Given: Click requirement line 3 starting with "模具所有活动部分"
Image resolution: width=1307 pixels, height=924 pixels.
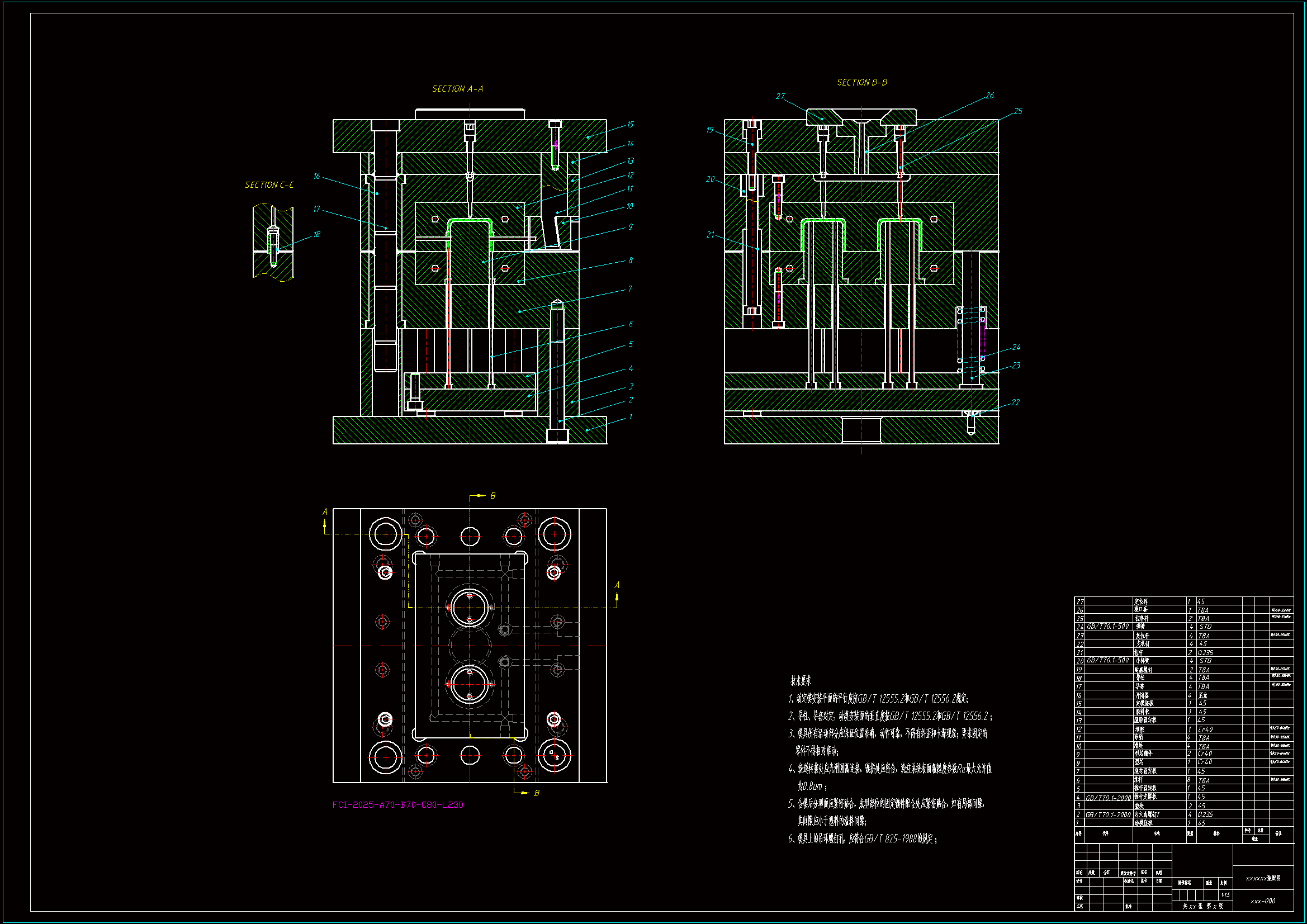Looking at the screenshot, I should coord(888,734).
